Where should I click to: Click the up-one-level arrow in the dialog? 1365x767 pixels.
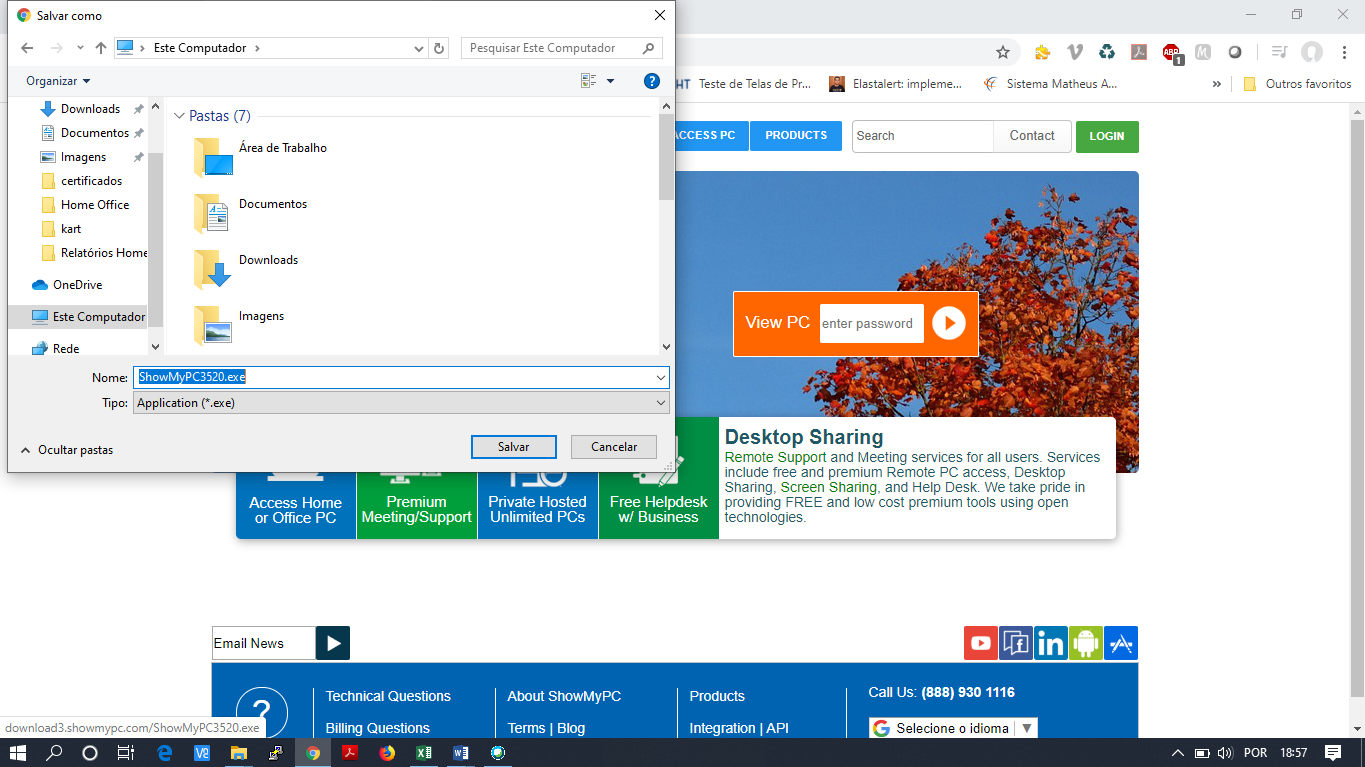[100, 48]
